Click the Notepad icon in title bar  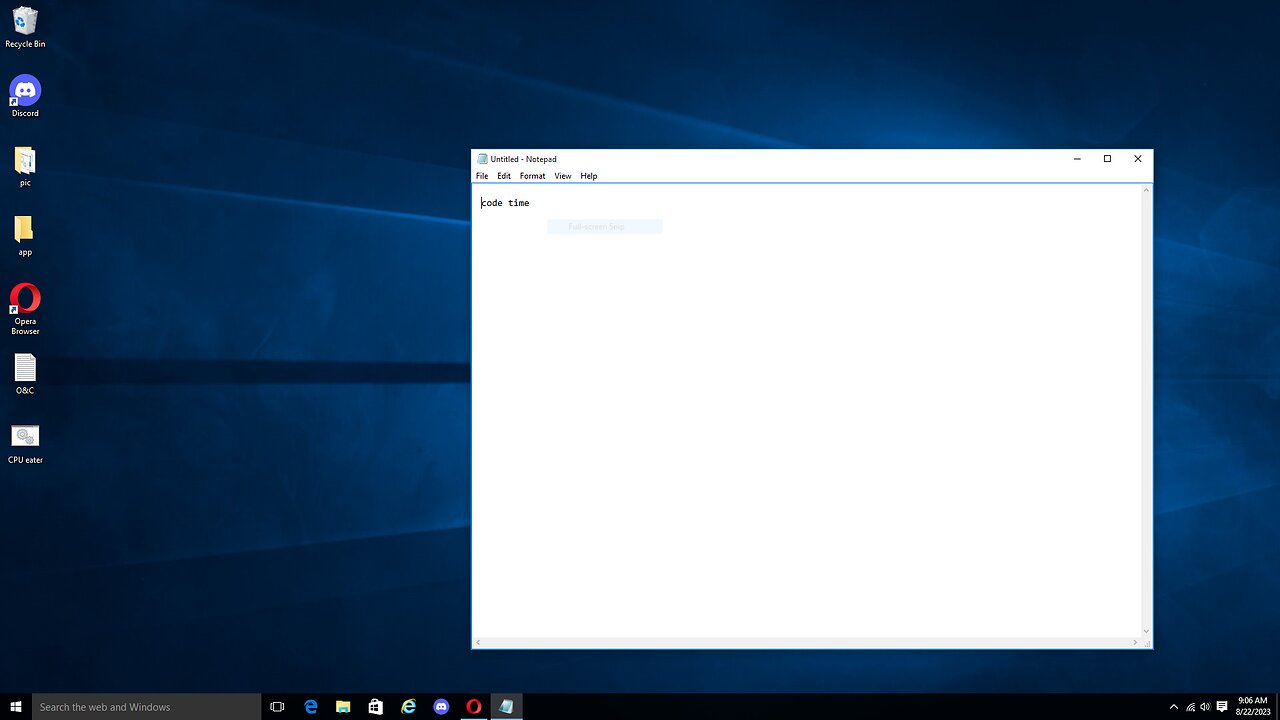coord(482,159)
